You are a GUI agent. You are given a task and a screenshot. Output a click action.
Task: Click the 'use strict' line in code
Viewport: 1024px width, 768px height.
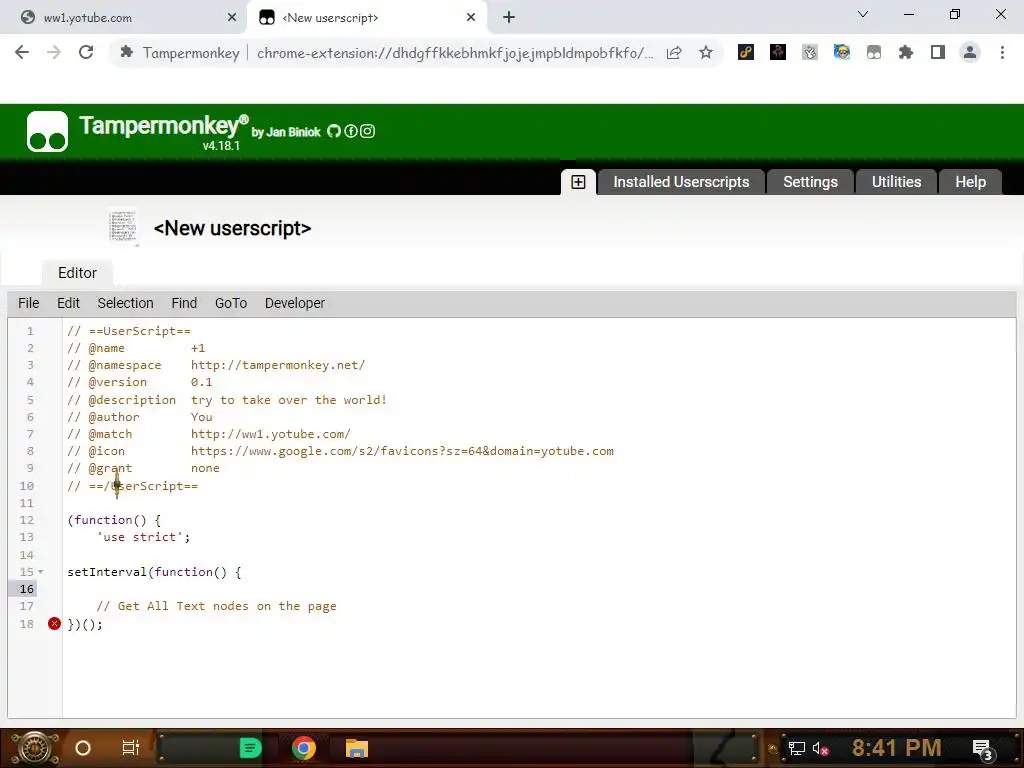pyautogui.click(x=143, y=537)
